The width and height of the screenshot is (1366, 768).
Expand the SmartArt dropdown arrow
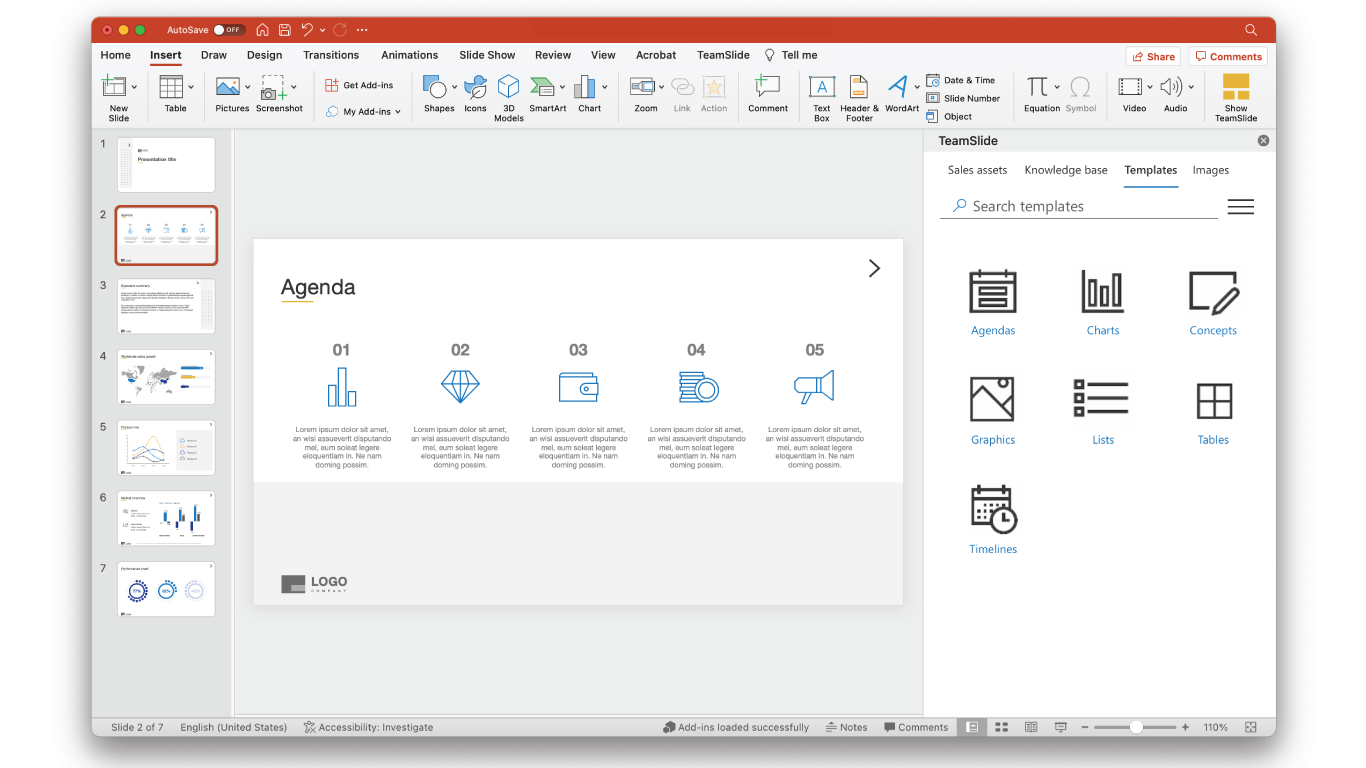562,87
